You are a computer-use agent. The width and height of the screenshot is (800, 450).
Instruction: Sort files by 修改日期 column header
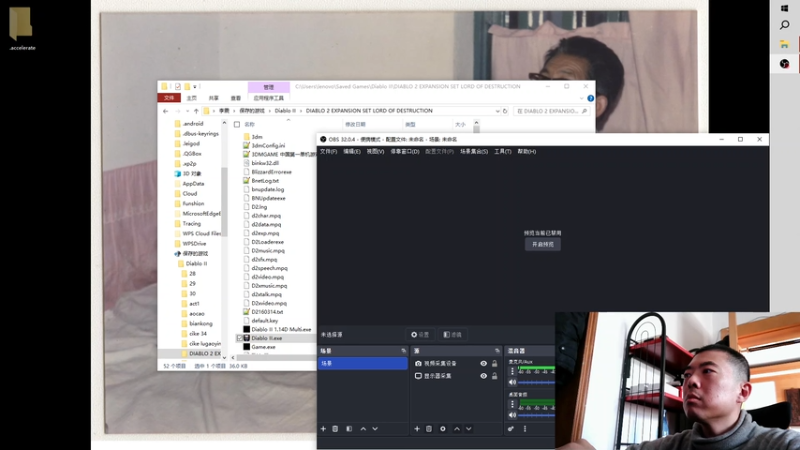click(x=355, y=124)
